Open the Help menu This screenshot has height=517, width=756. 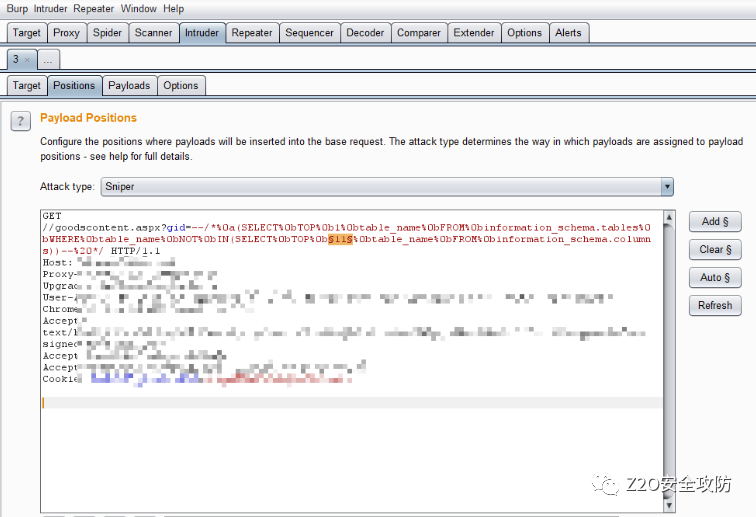click(174, 9)
